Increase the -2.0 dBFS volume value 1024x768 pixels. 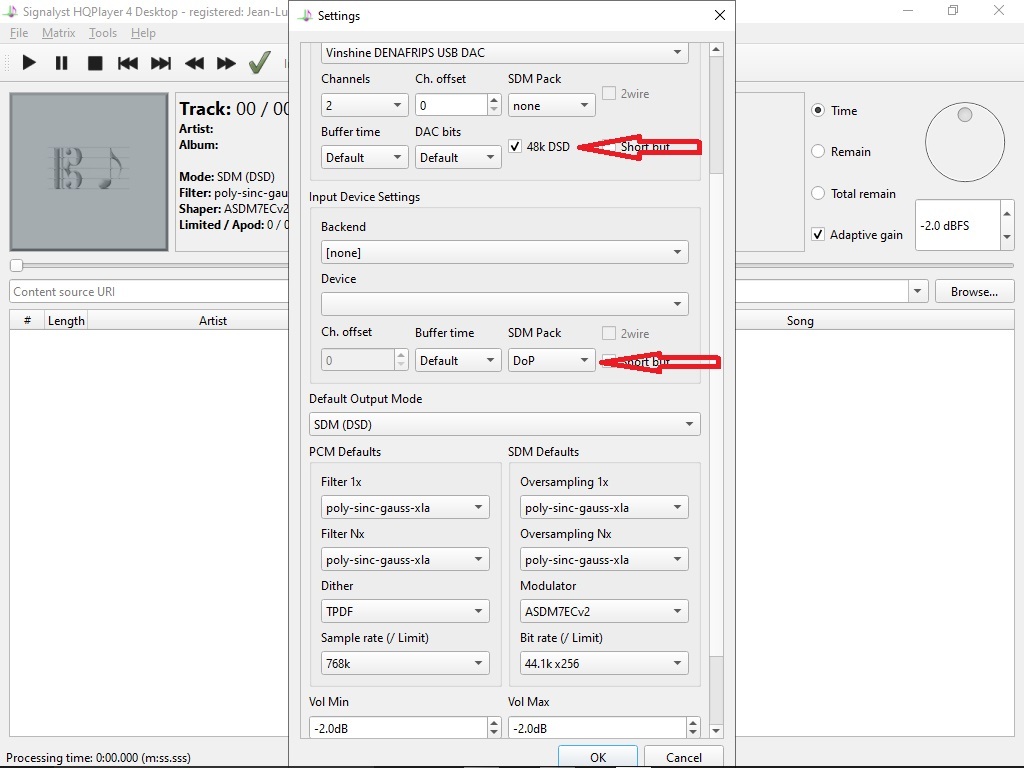coord(1007,214)
